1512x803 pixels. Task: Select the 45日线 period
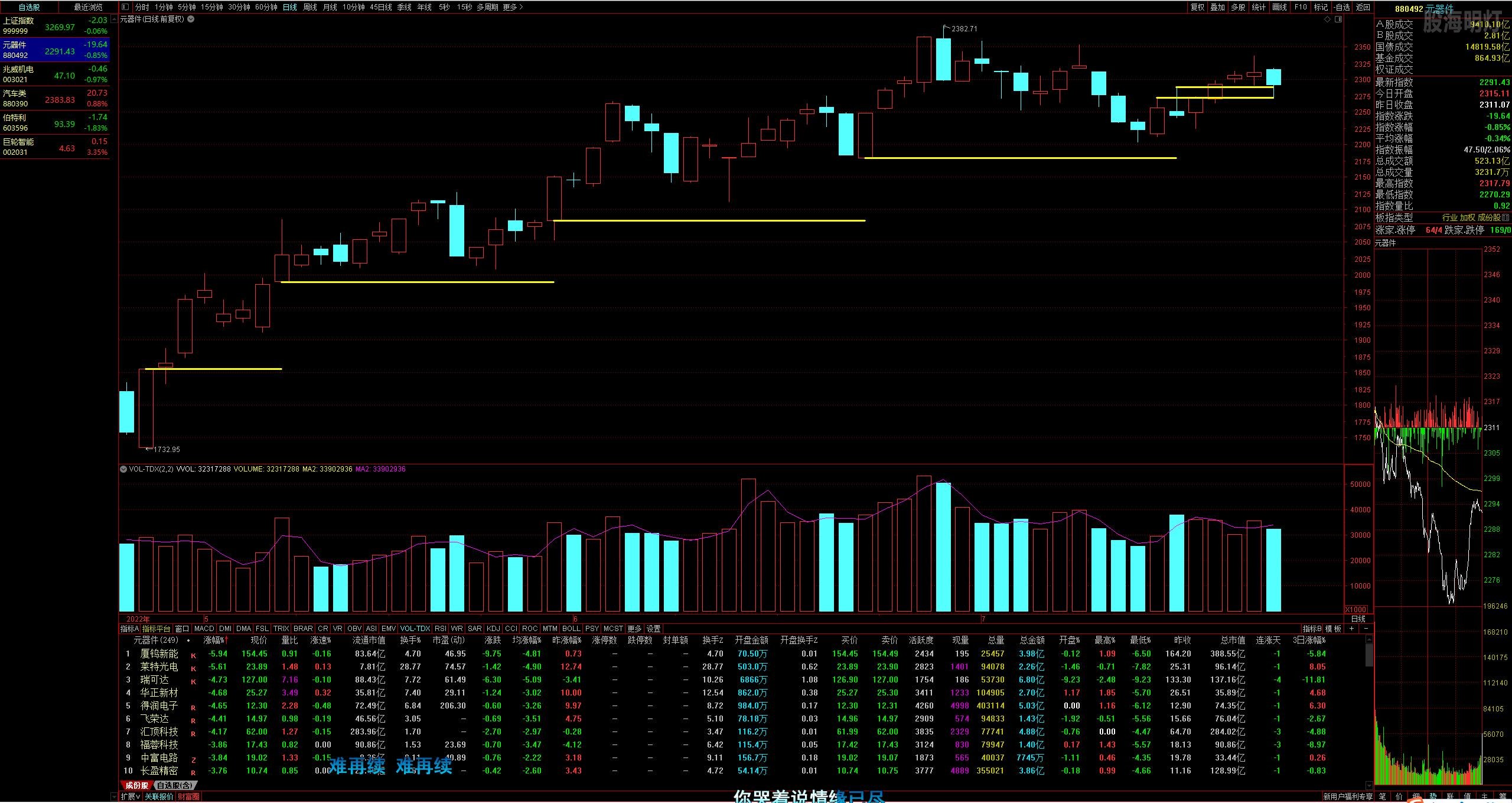coord(381,7)
